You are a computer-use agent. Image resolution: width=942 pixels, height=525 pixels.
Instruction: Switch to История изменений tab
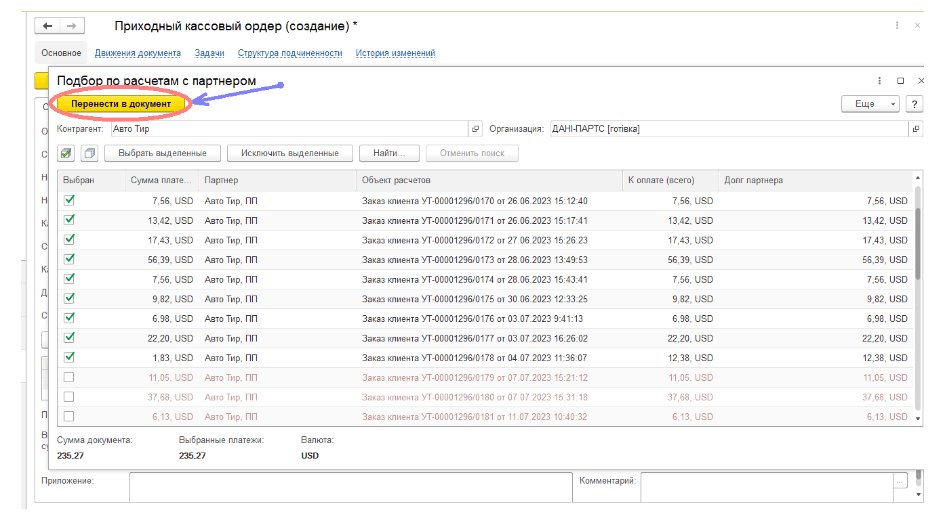[x=397, y=53]
